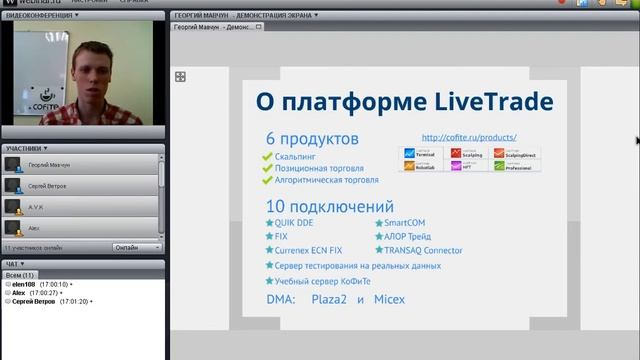The image size is (640, 360).
Task: Click the participants list scrollbar thumb
Action: pos(161,175)
